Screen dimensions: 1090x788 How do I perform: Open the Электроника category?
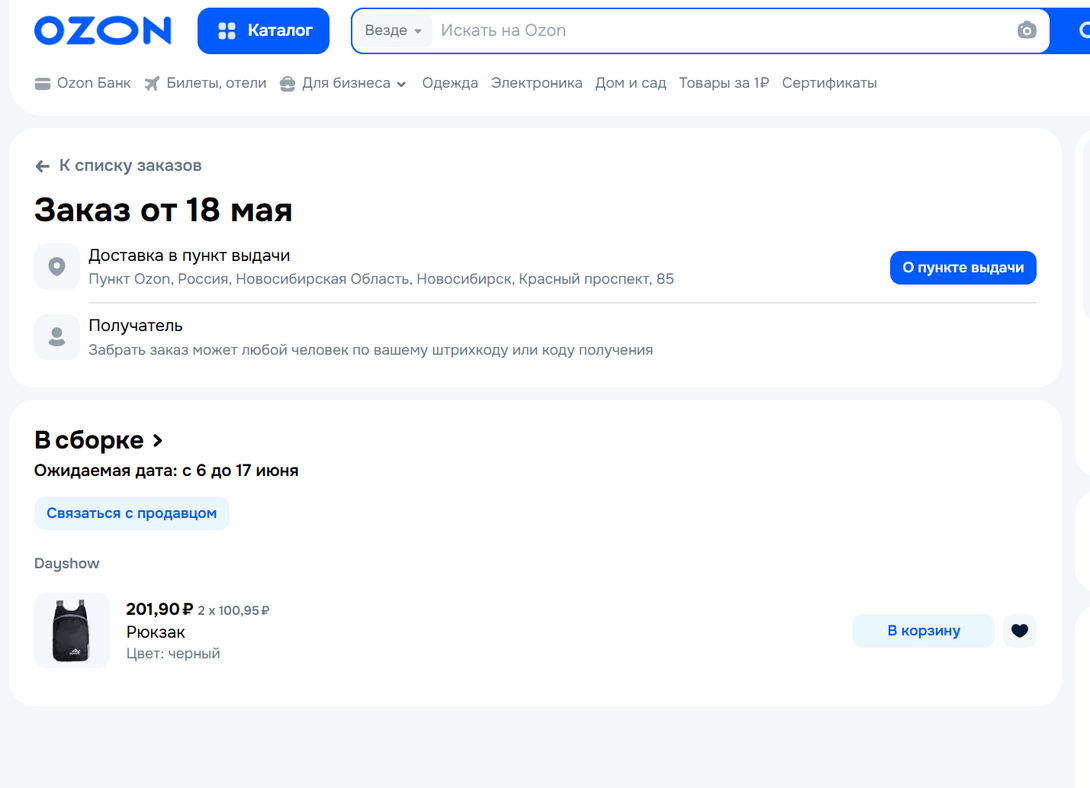coord(537,83)
